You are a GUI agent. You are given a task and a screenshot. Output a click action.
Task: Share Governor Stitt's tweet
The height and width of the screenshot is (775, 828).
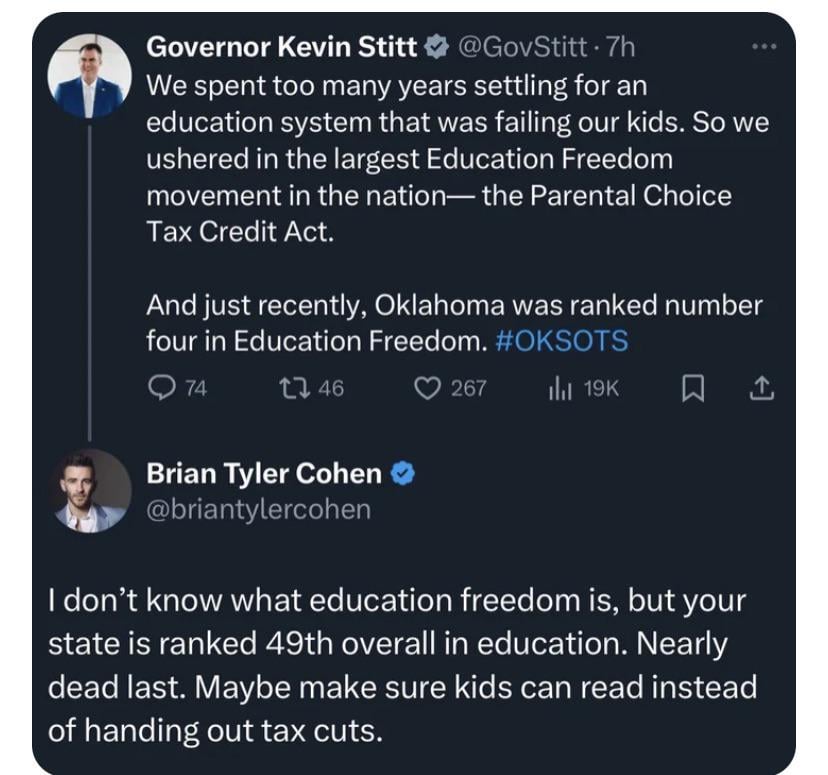[x=762, y=389]
